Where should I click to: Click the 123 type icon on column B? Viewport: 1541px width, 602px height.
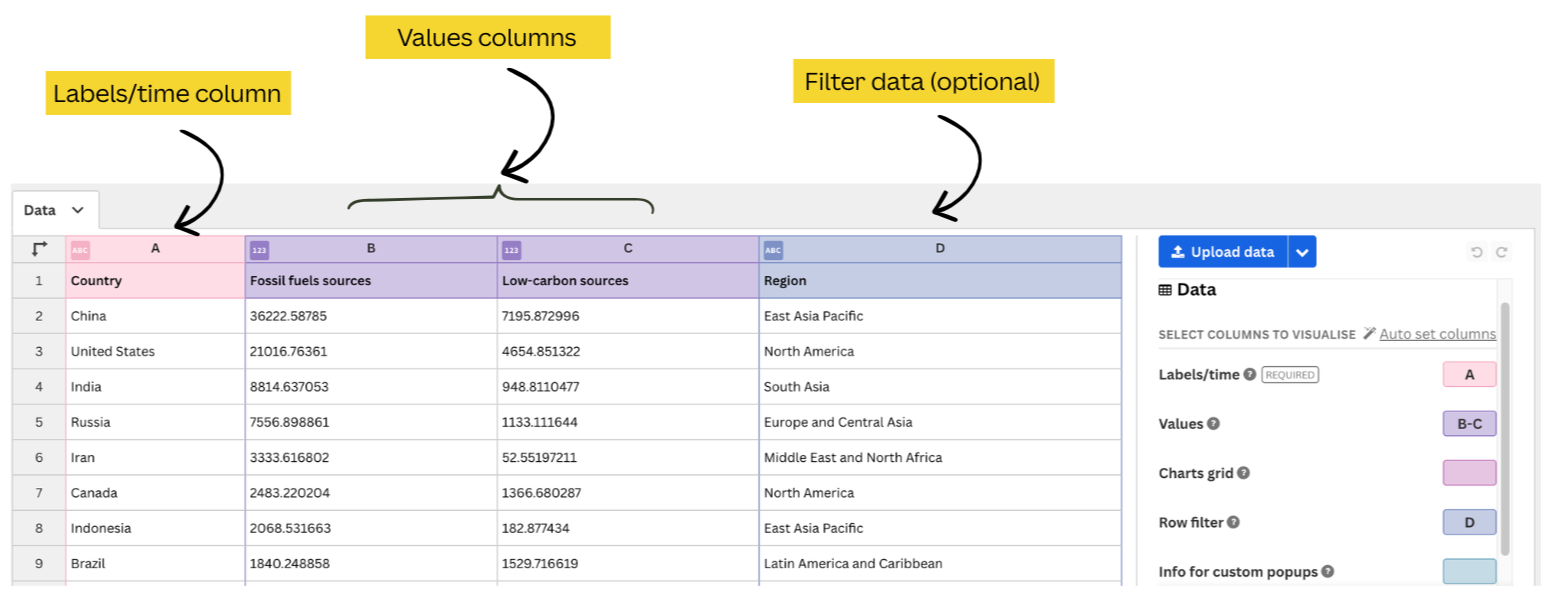click(x=258, y=247)
